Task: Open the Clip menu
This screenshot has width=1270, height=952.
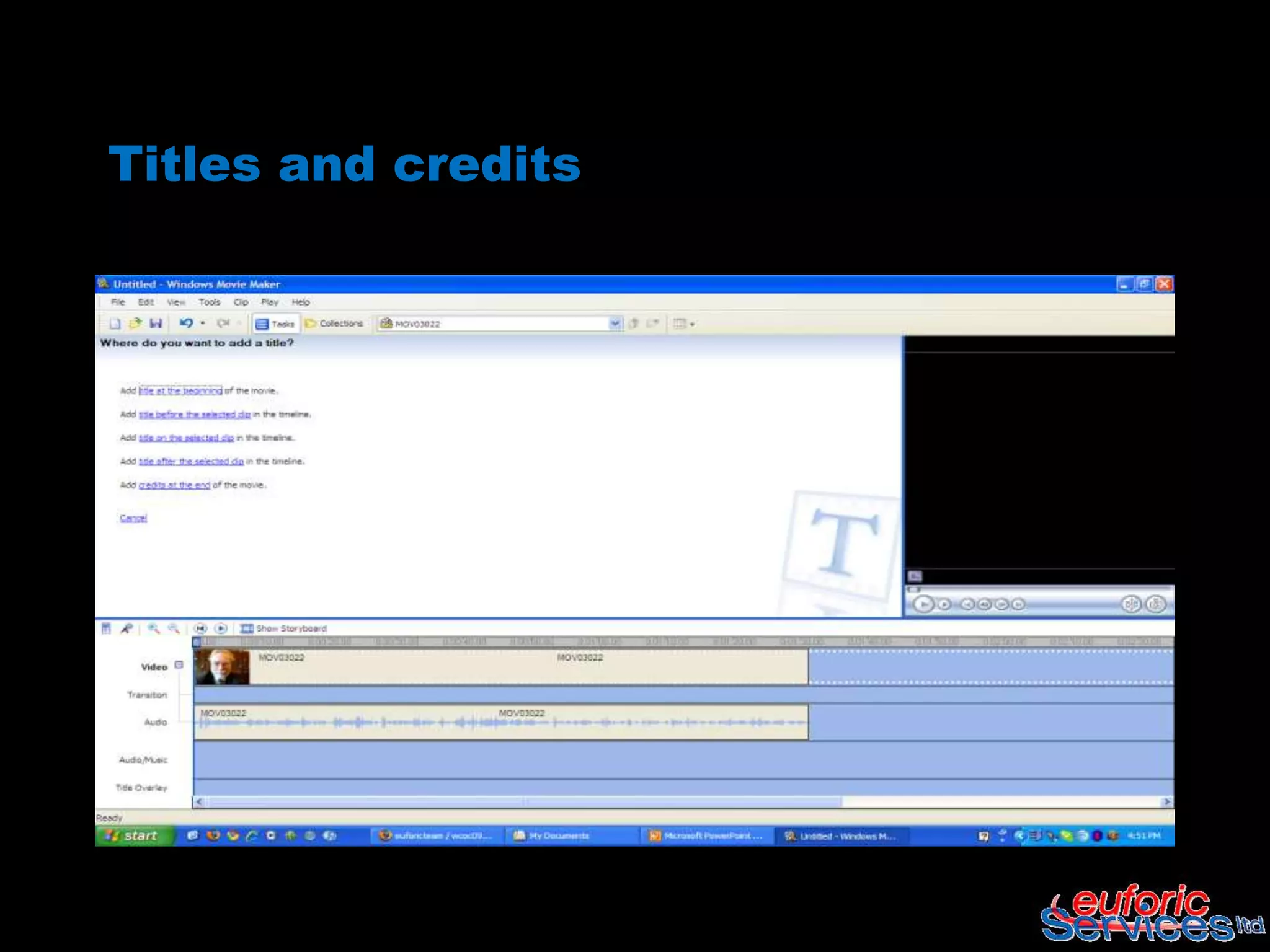Action: pos(241,302)
